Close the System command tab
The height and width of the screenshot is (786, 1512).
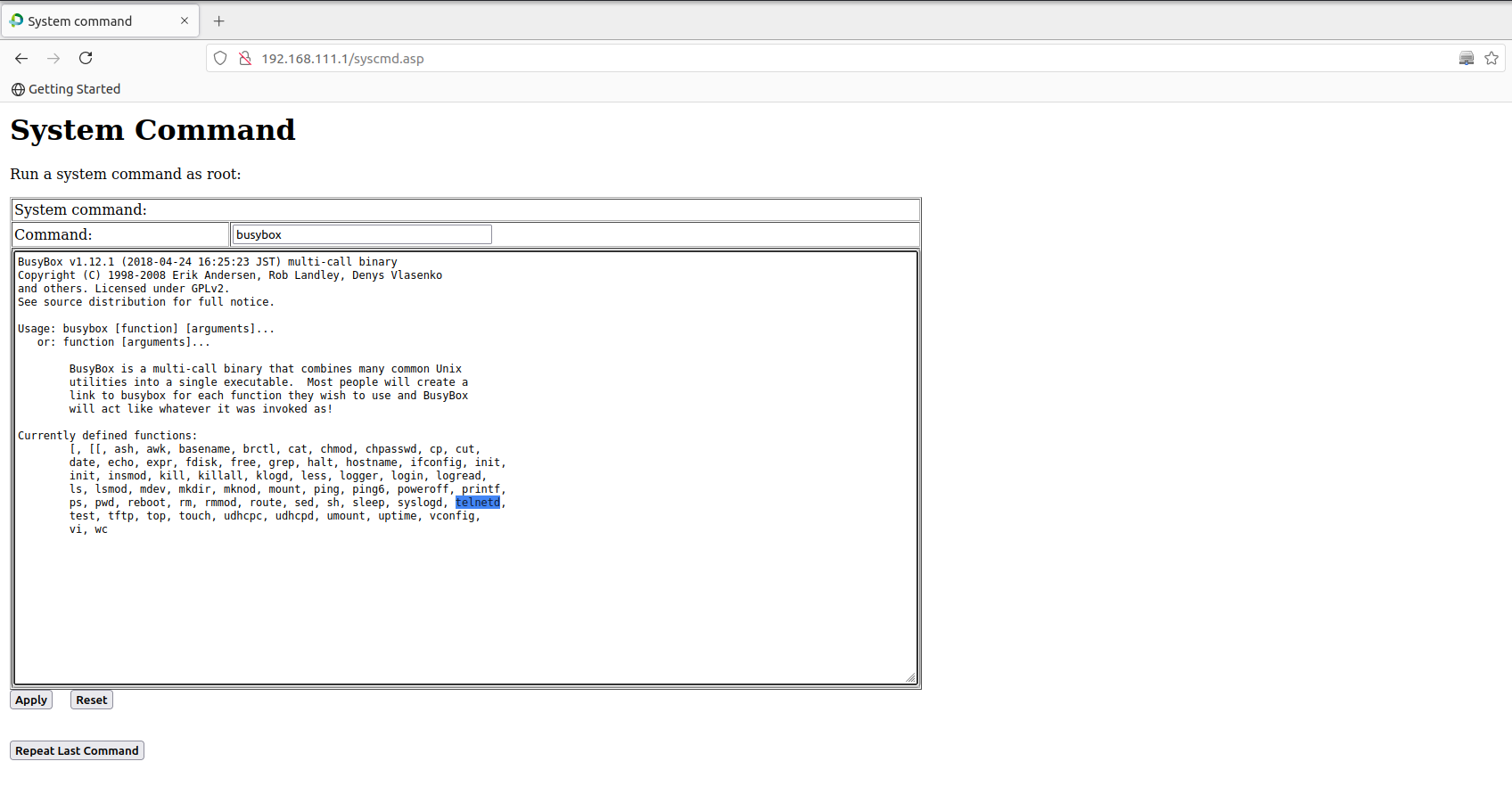point(185,20)
